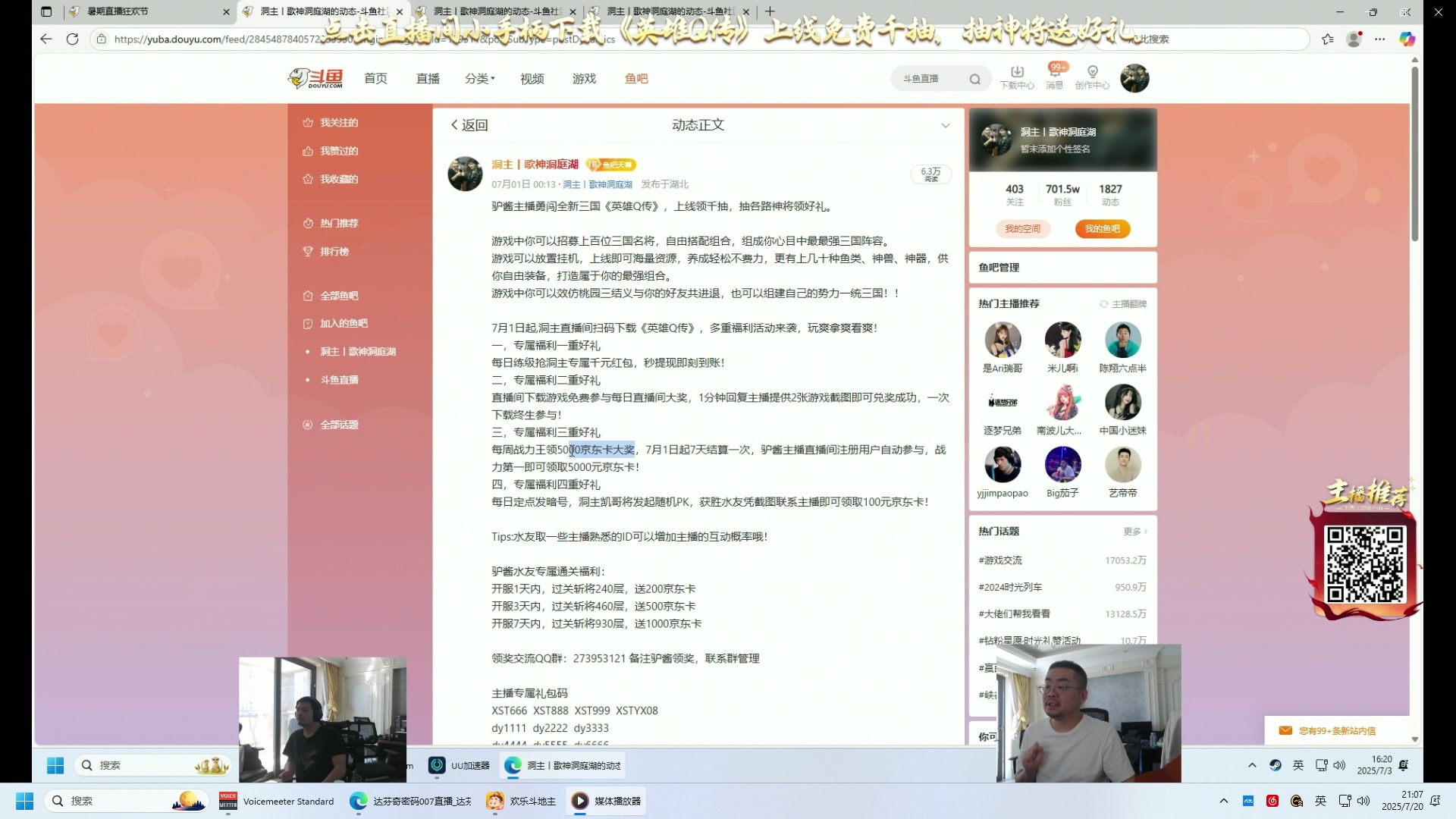The height and width of the screenshot is (819, 1456).
Task: Open UU加速器 in inner taskbar
Action: tap(460, 765)
